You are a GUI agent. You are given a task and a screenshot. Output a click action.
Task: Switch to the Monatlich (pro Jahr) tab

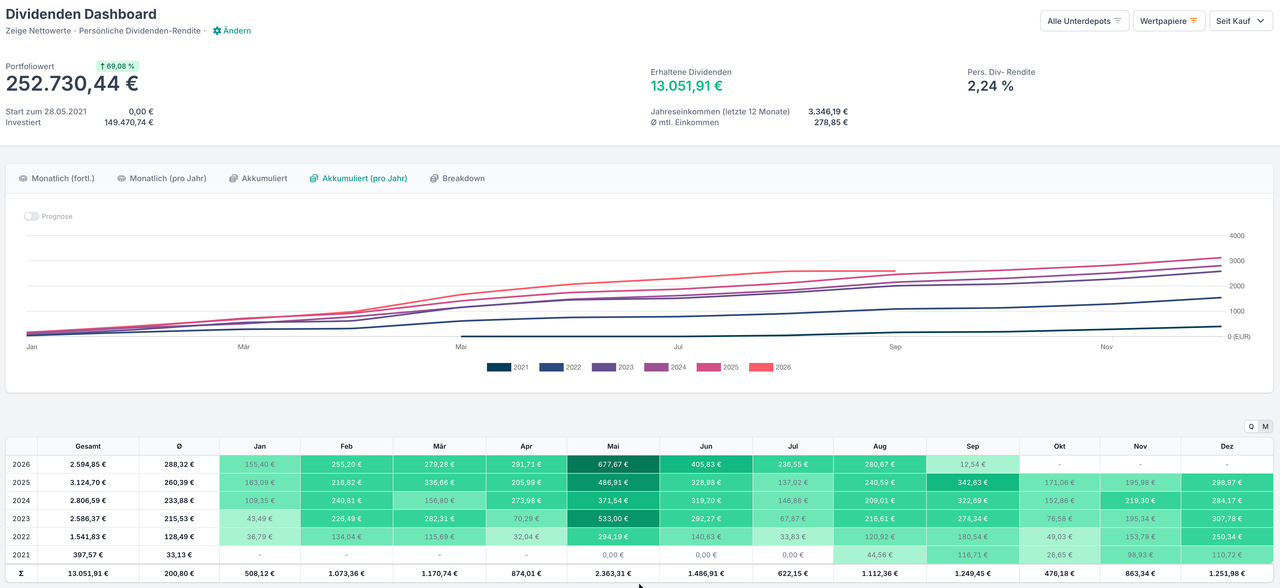click(162, 179)
